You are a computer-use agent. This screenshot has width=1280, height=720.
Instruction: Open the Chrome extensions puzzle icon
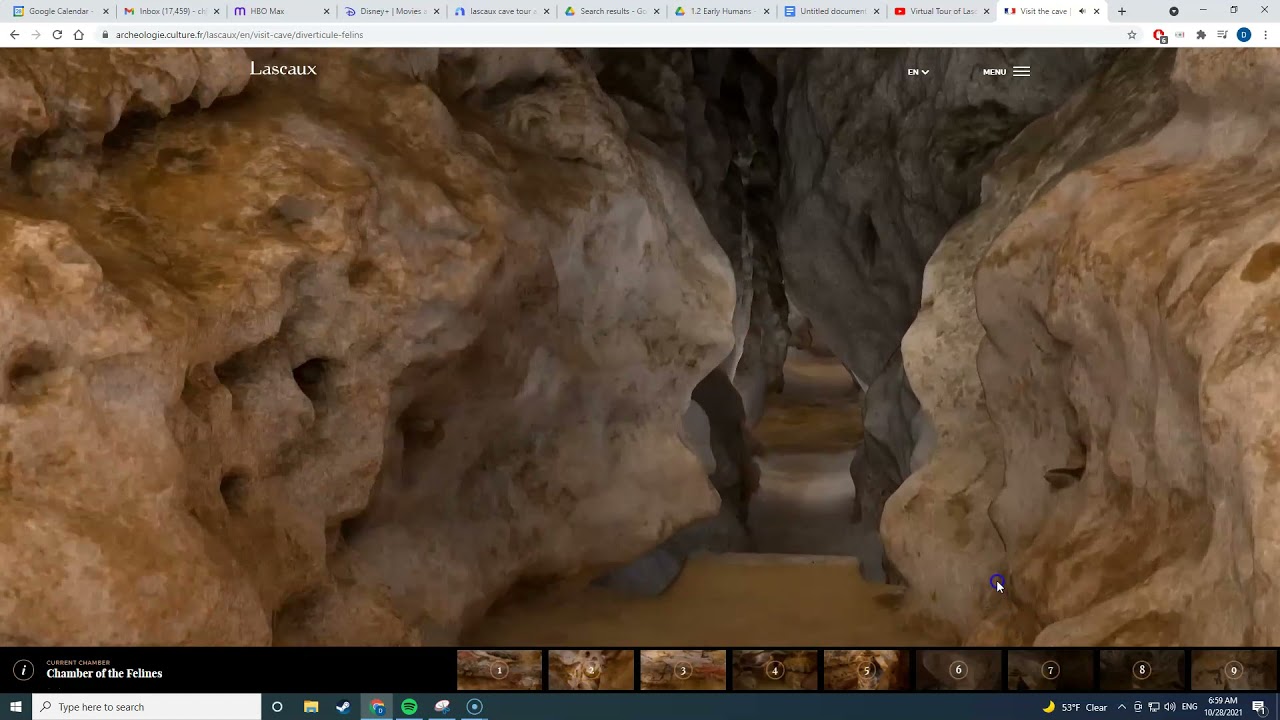point(1201,34)
